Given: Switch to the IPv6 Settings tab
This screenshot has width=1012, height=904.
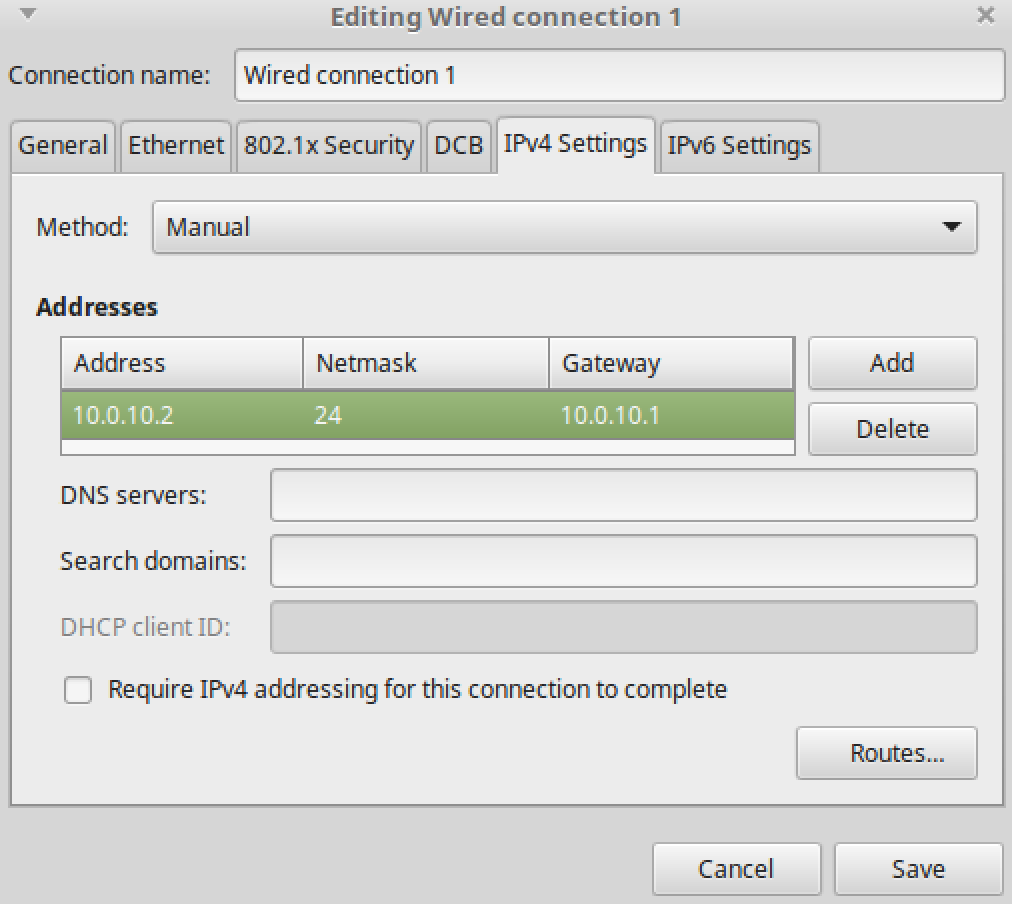Looking at the screenshot, I should 739,146.
